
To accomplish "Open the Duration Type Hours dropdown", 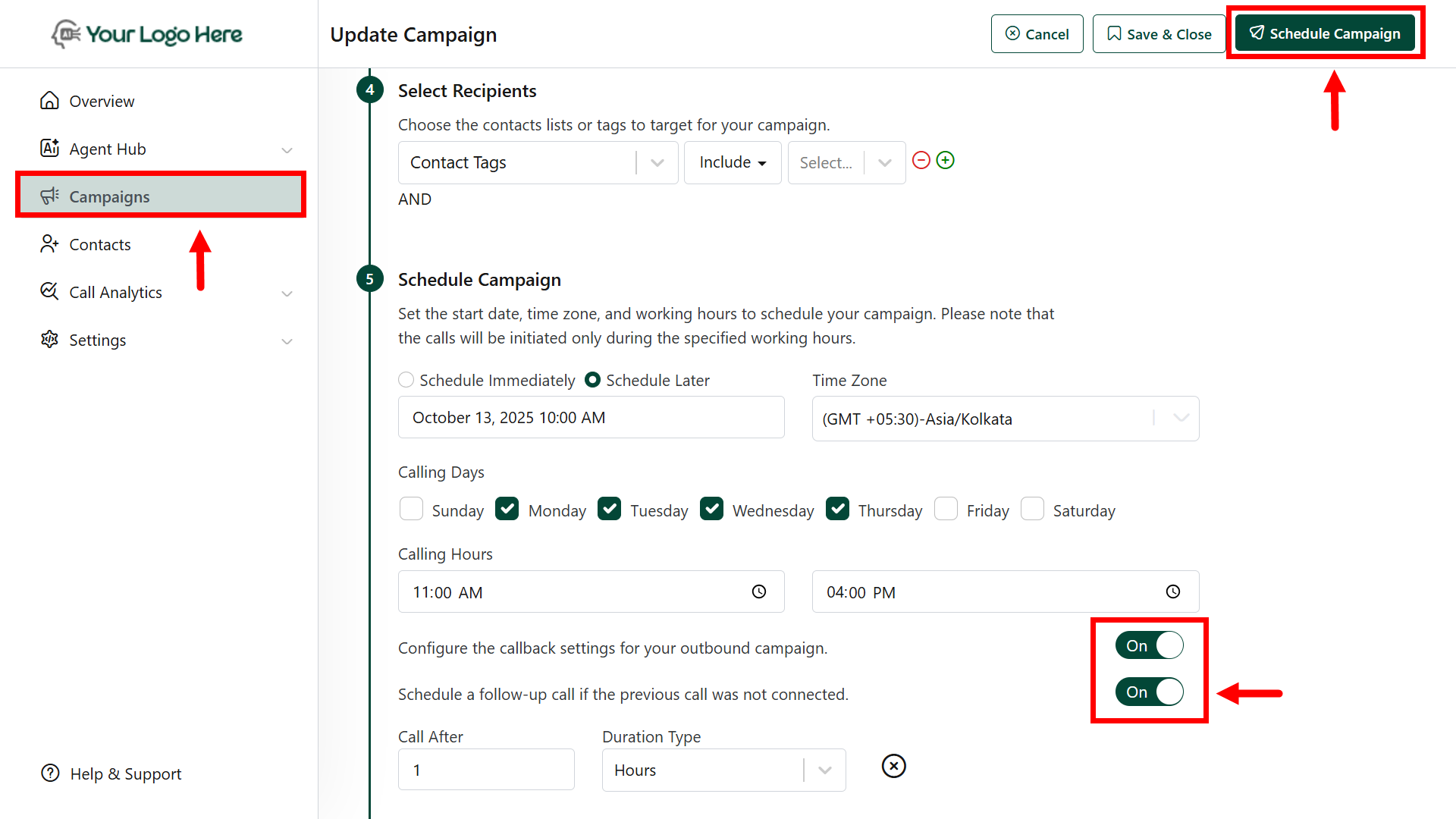I will 723,770.
